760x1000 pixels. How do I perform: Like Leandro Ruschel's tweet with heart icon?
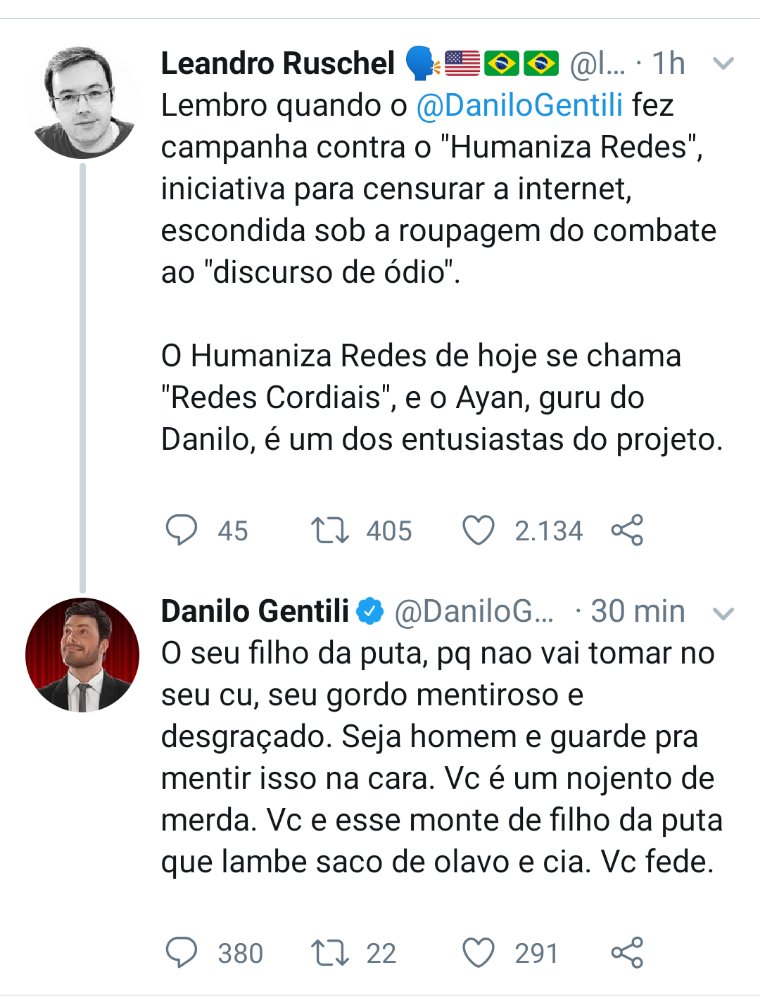(480, 530)
